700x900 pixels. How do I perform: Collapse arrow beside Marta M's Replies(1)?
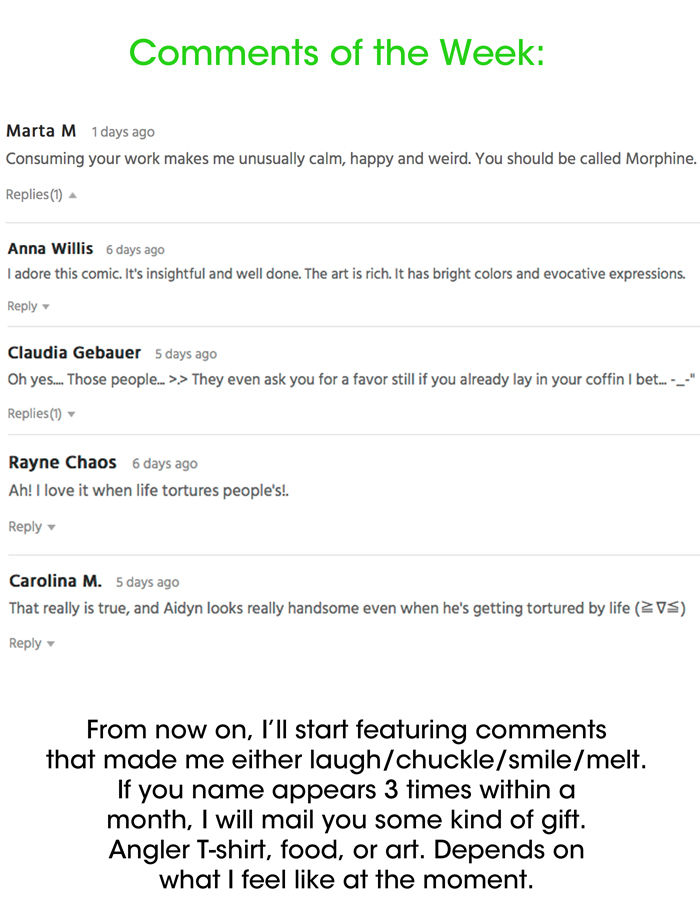[73, 195]
